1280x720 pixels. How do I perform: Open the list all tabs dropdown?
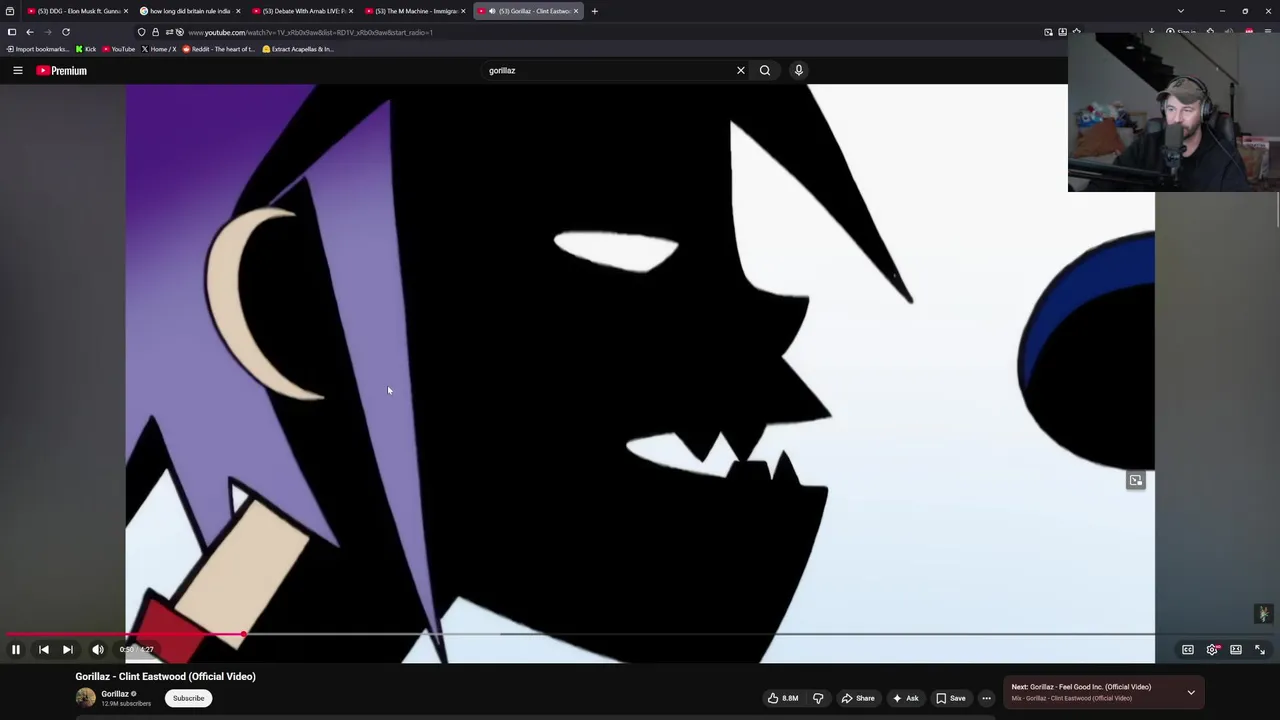[x=1181, y=11]
